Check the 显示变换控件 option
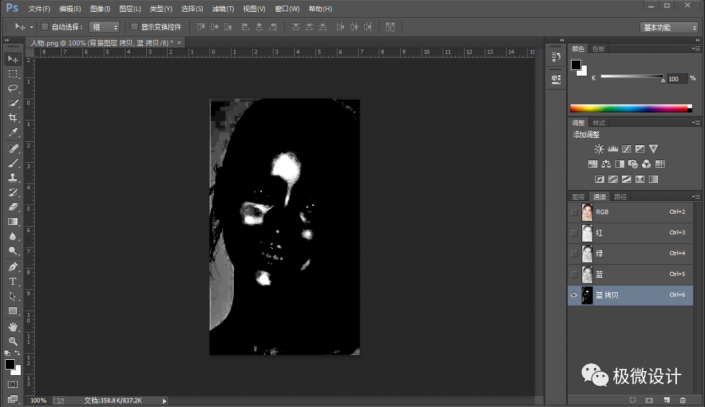 point(133,27)
